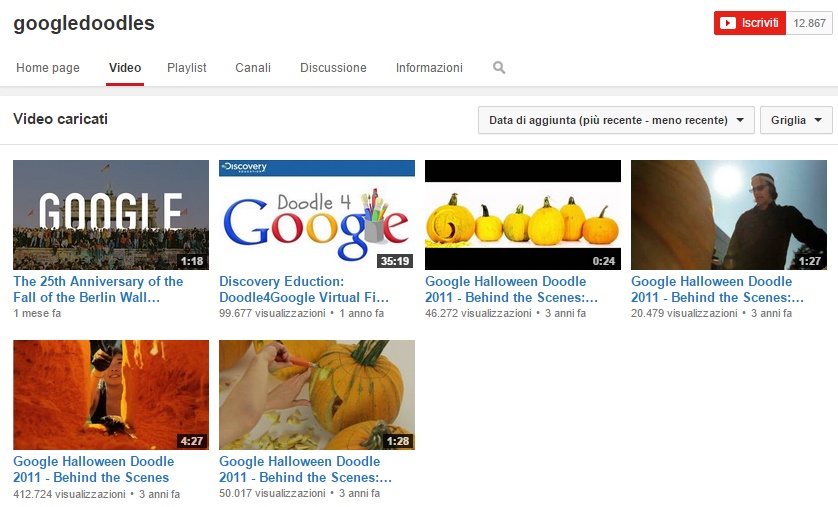Click the '1 mese fa' text
The height and width of the screenshot is (507, 838).
(37, 314)
